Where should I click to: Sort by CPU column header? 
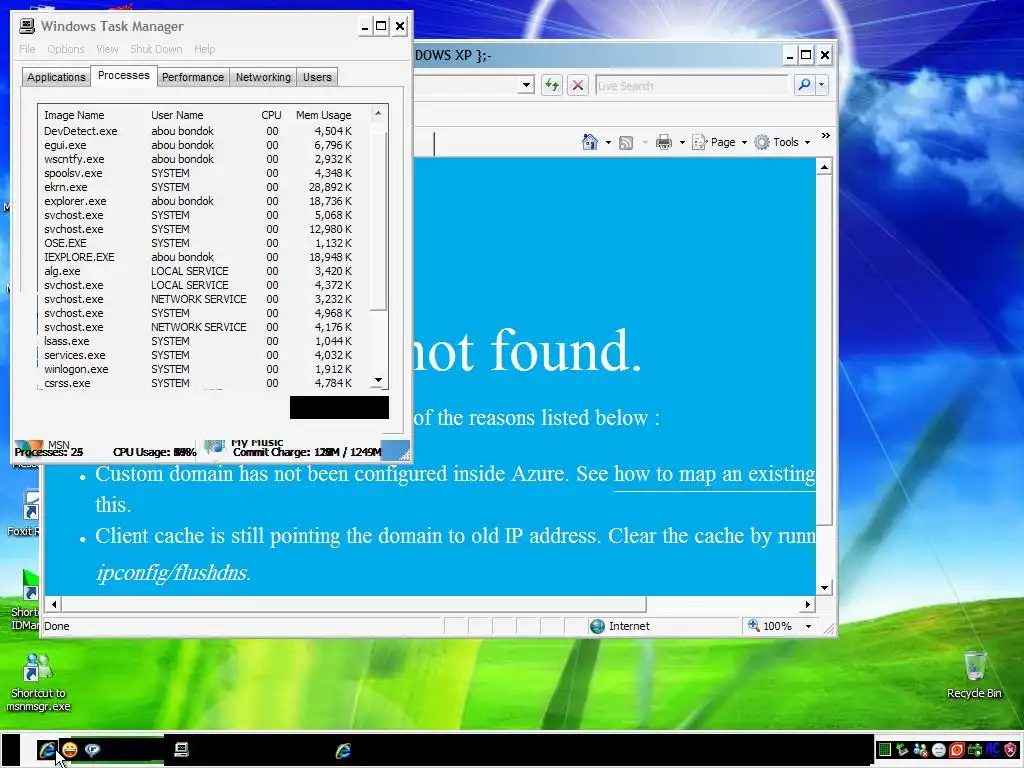point(271,115)
